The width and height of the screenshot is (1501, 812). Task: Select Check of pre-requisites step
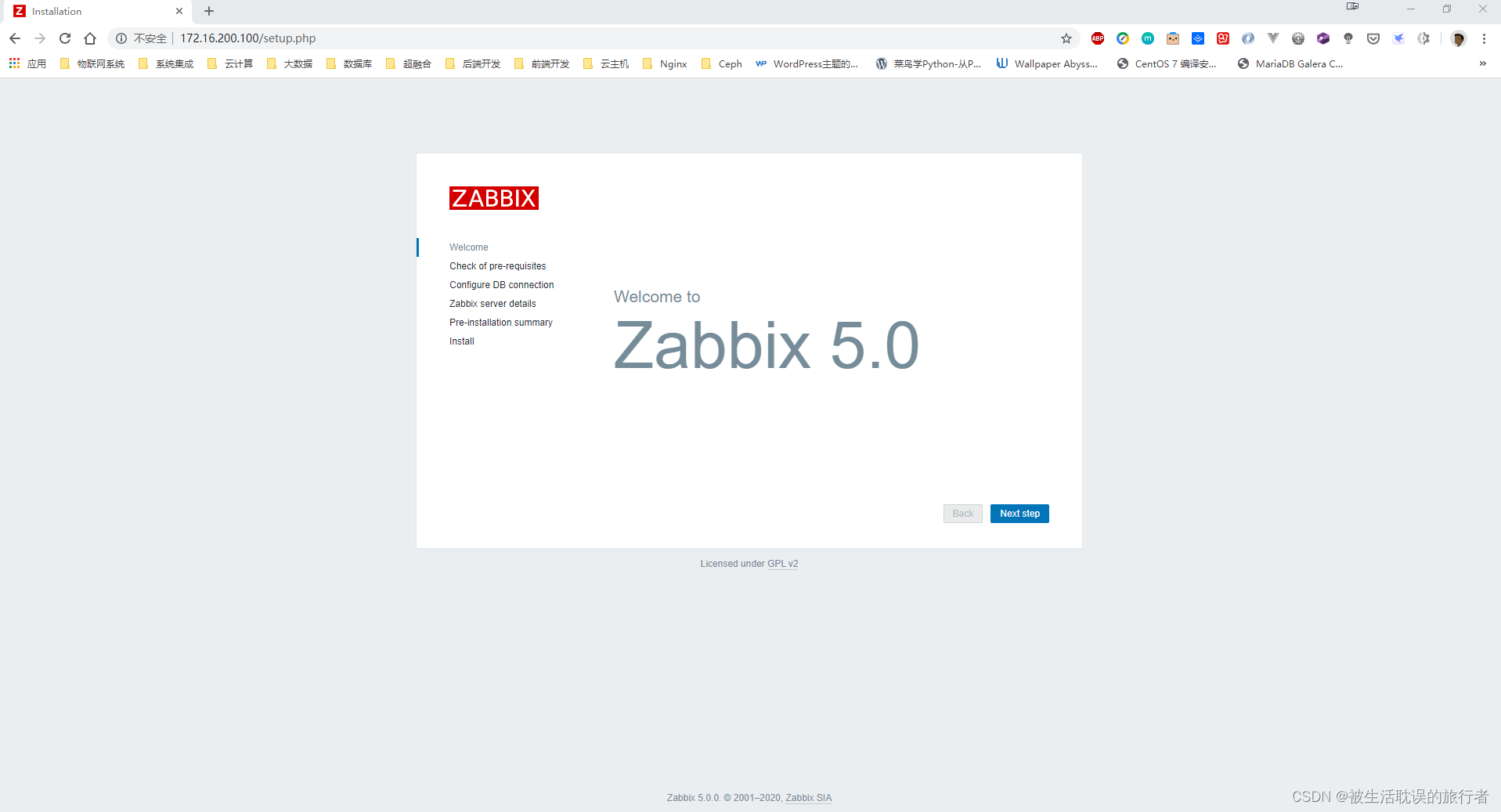click(497, 266)
